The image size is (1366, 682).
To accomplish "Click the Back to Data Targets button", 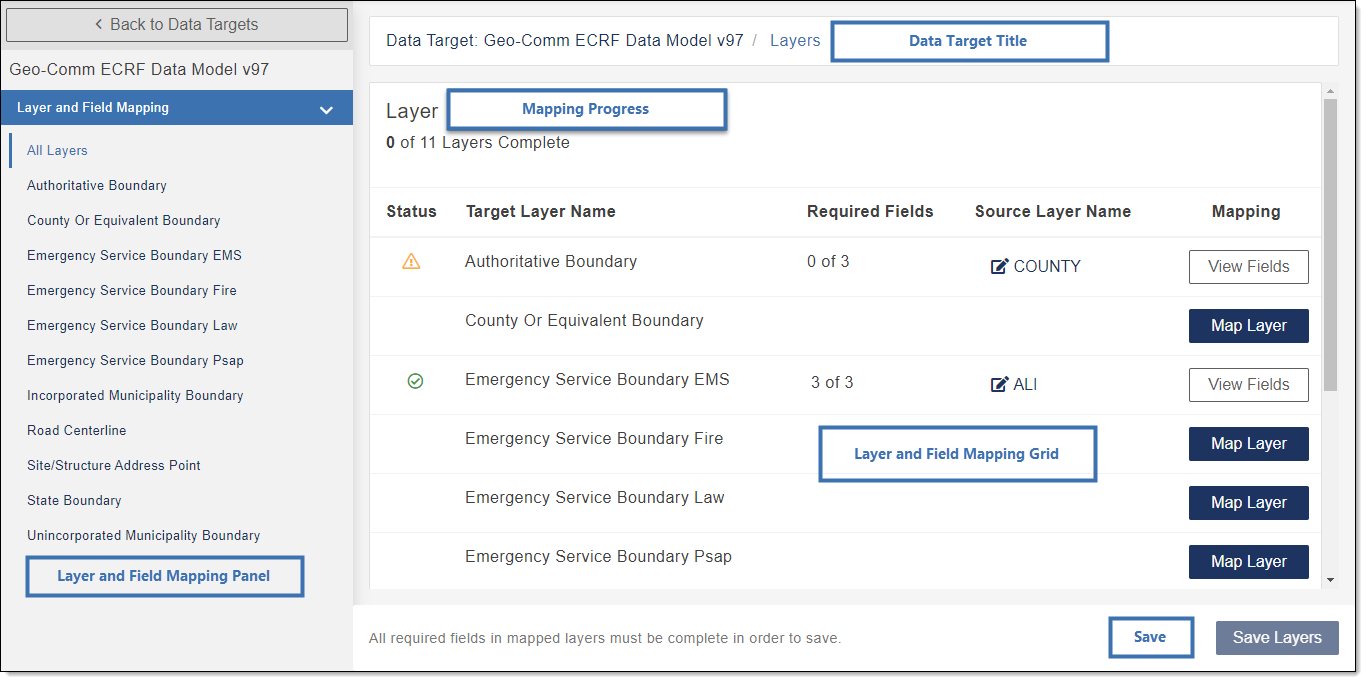I will (176, 24).
